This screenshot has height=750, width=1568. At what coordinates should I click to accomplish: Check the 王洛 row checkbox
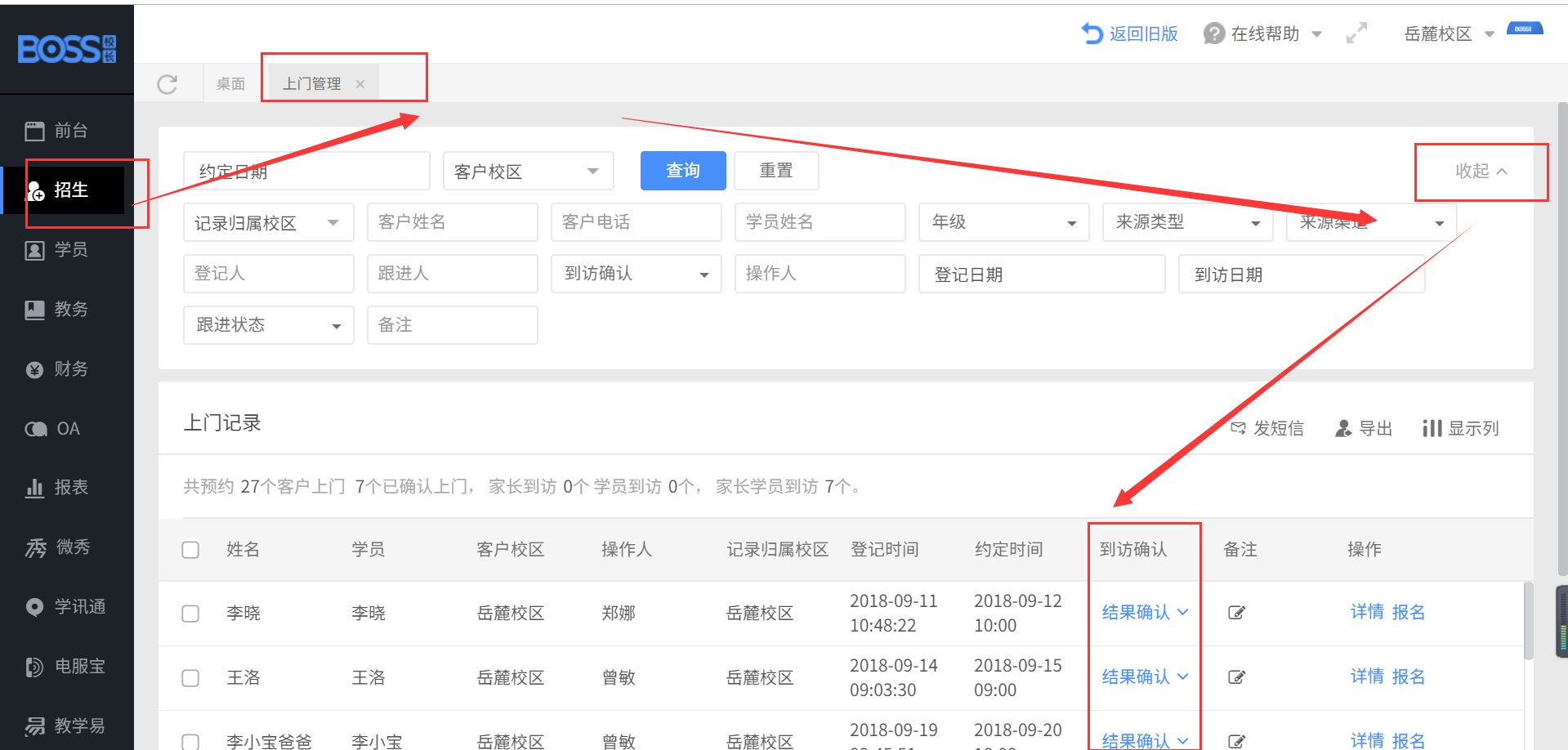click(x=190, y=678)
